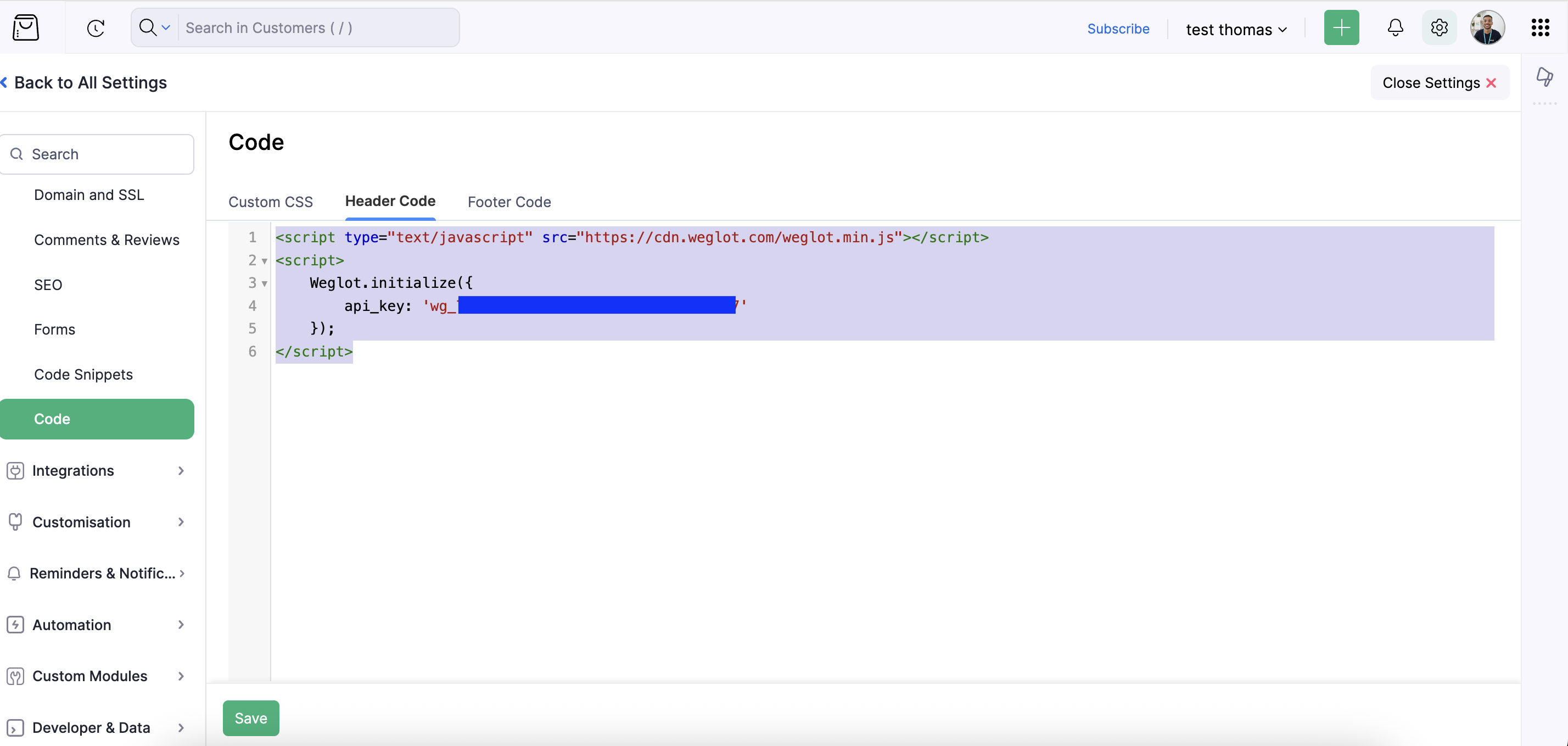The width and height of the screenshot is (1568, 746).
Task: Expand the Integrations section
Action: coord(96,471)
